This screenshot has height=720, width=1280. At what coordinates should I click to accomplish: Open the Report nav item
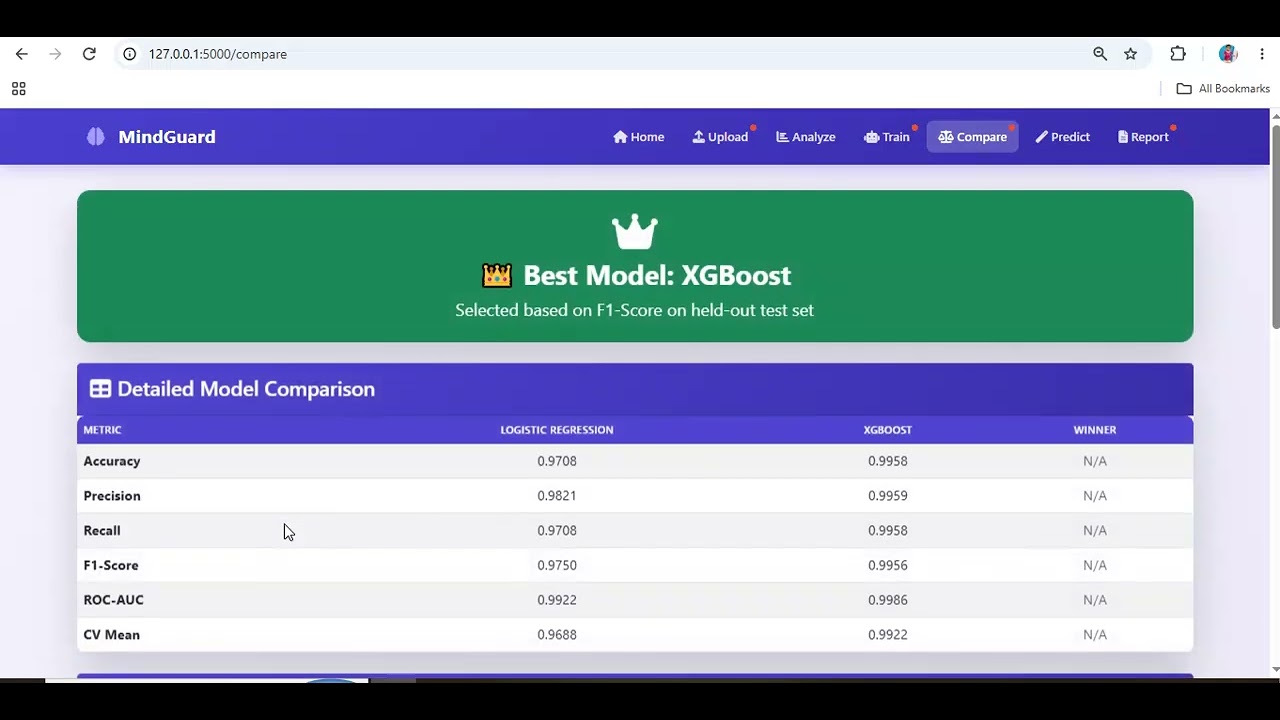[1143, 137]
